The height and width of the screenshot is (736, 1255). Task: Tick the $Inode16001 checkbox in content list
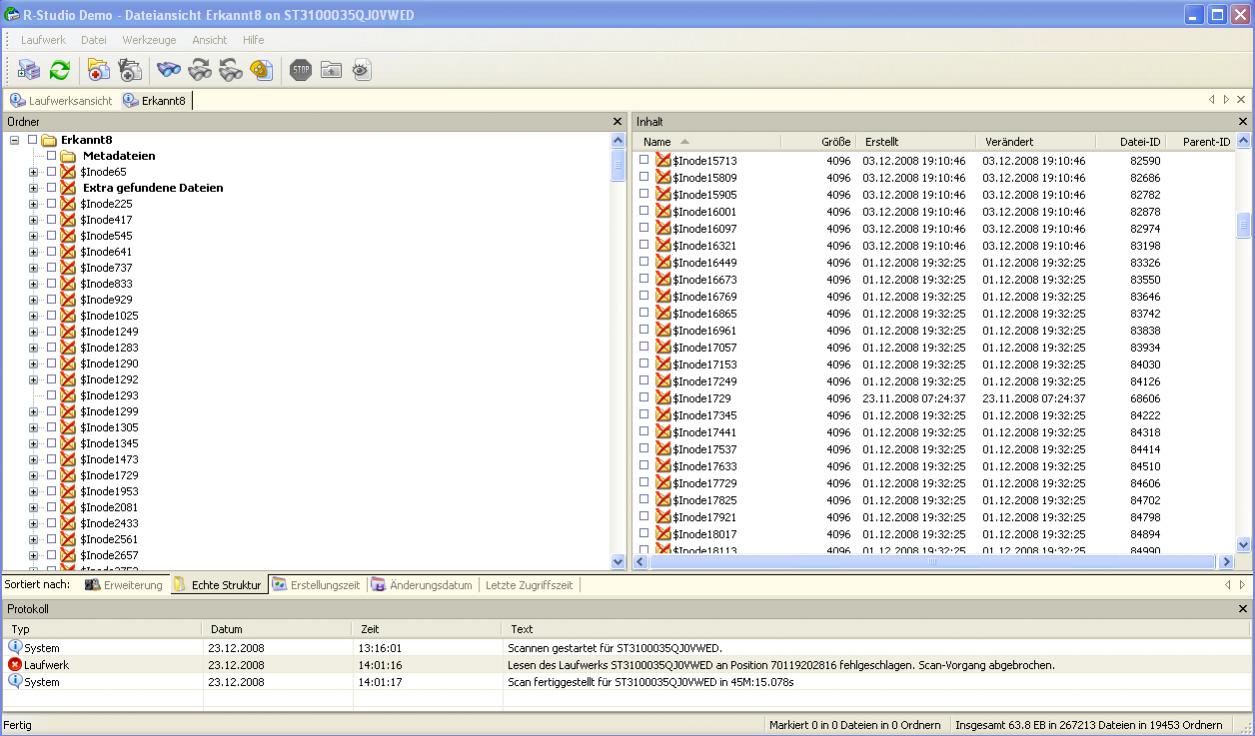[x=645, y=211]
